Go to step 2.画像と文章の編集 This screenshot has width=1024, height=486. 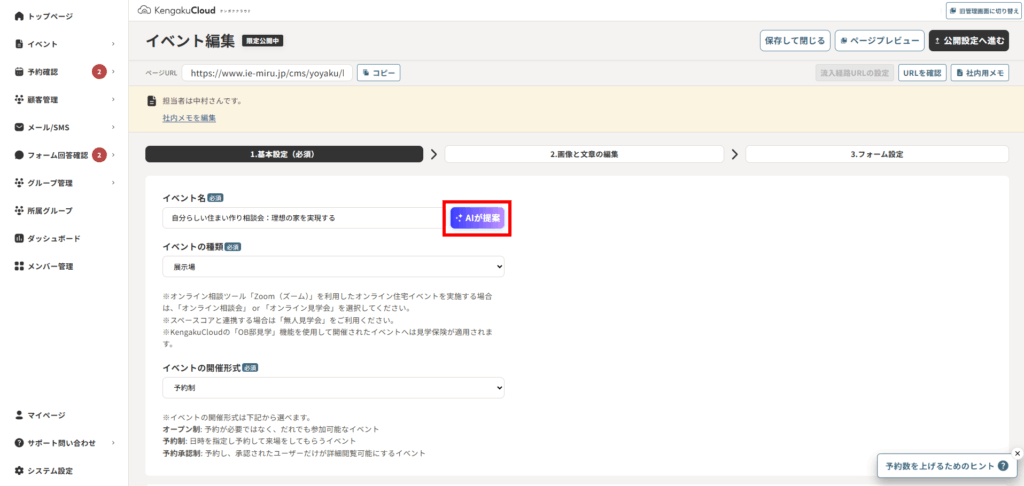[583, 155]
